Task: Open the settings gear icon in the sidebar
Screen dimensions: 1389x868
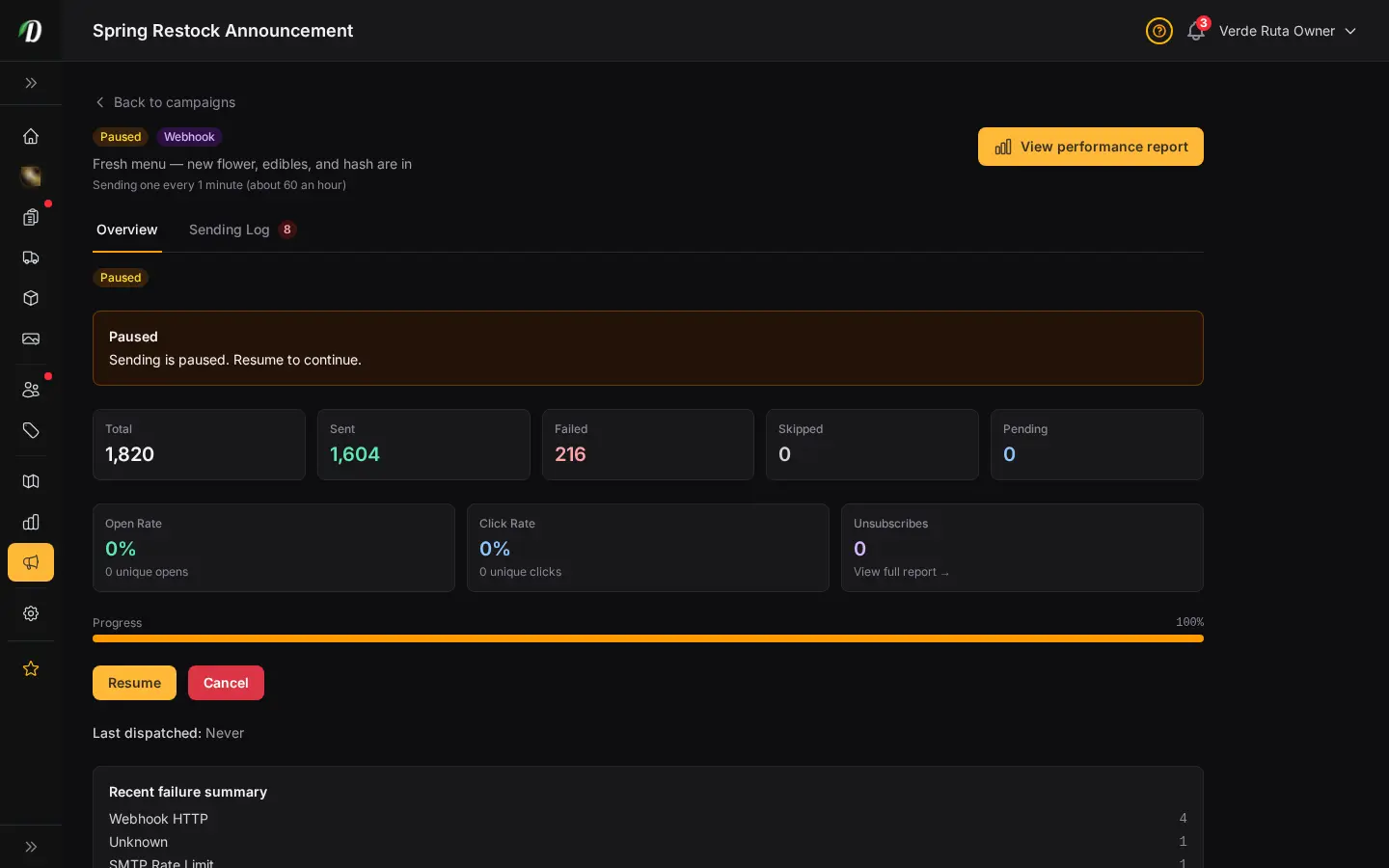Action: pyautogui.click(x=31, y=613)
